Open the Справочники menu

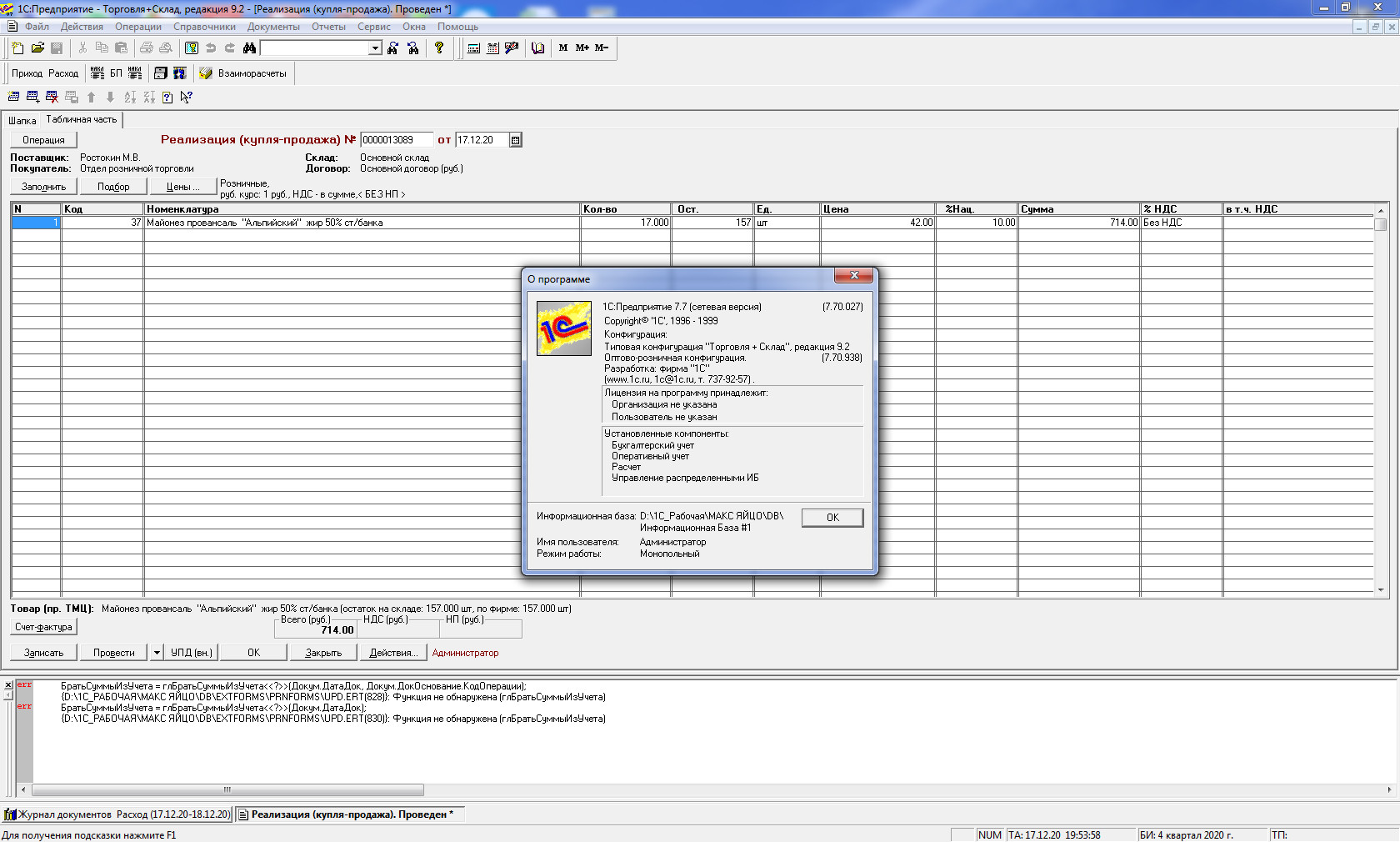[x=204, y=27]
